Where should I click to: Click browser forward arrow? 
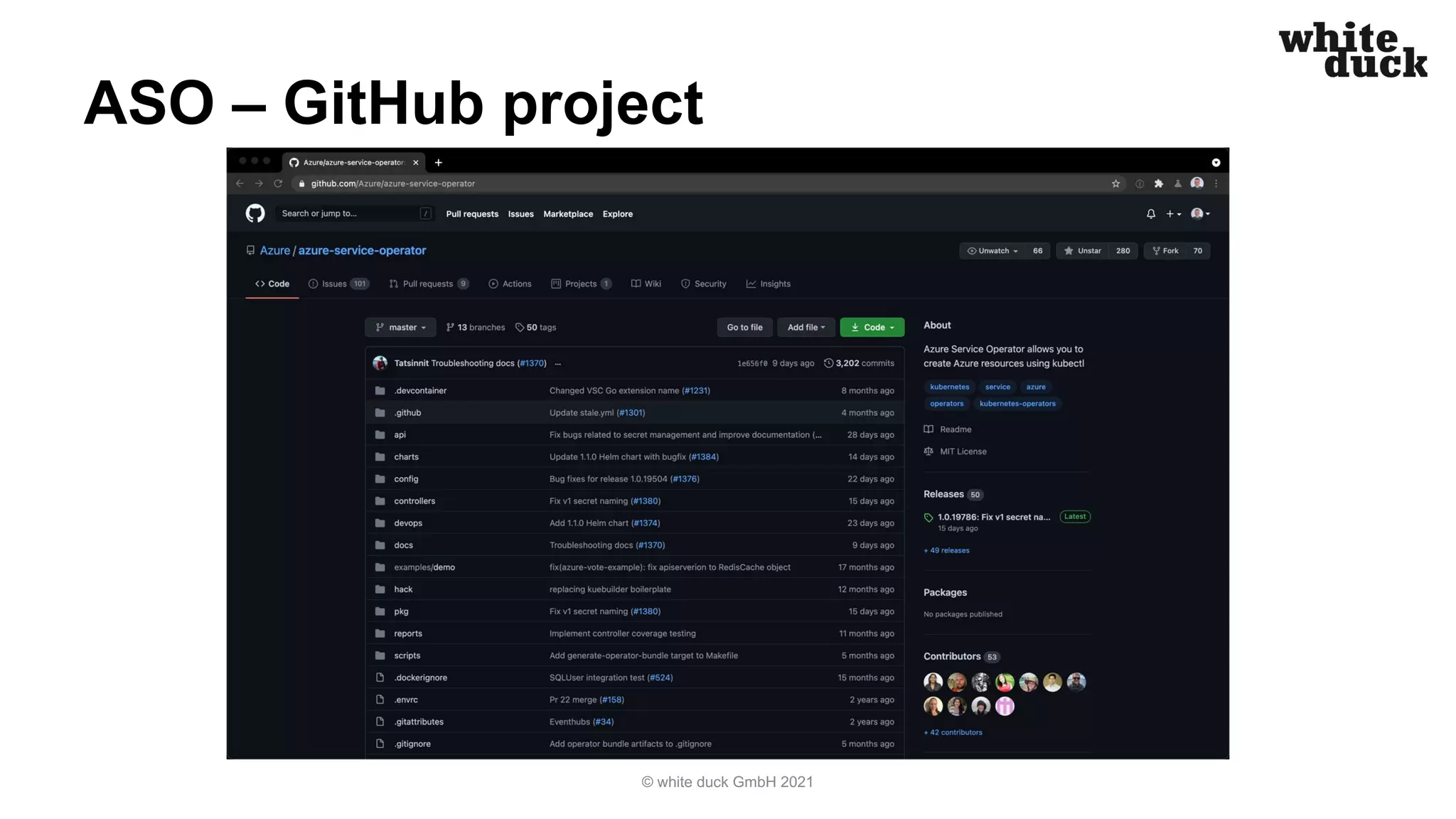tap(259, 183)
